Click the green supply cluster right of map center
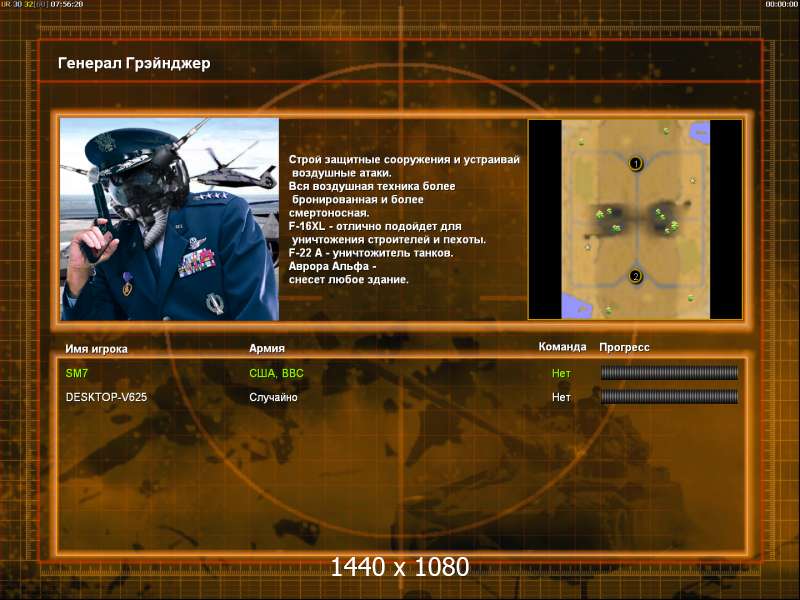Screen dimensions: 800x600 (x=667, y=220)
